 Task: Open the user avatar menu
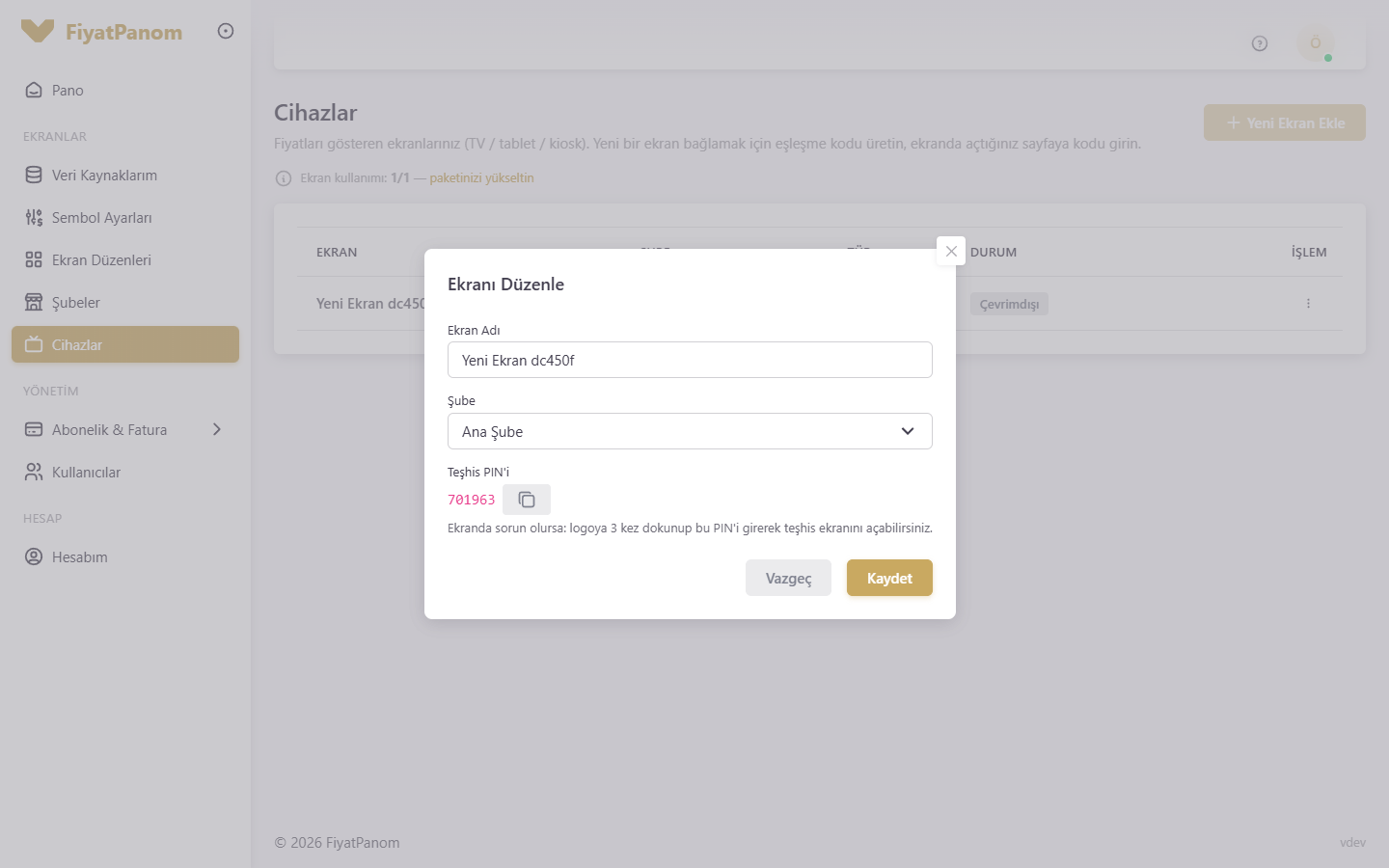[x=1316, y=43]
